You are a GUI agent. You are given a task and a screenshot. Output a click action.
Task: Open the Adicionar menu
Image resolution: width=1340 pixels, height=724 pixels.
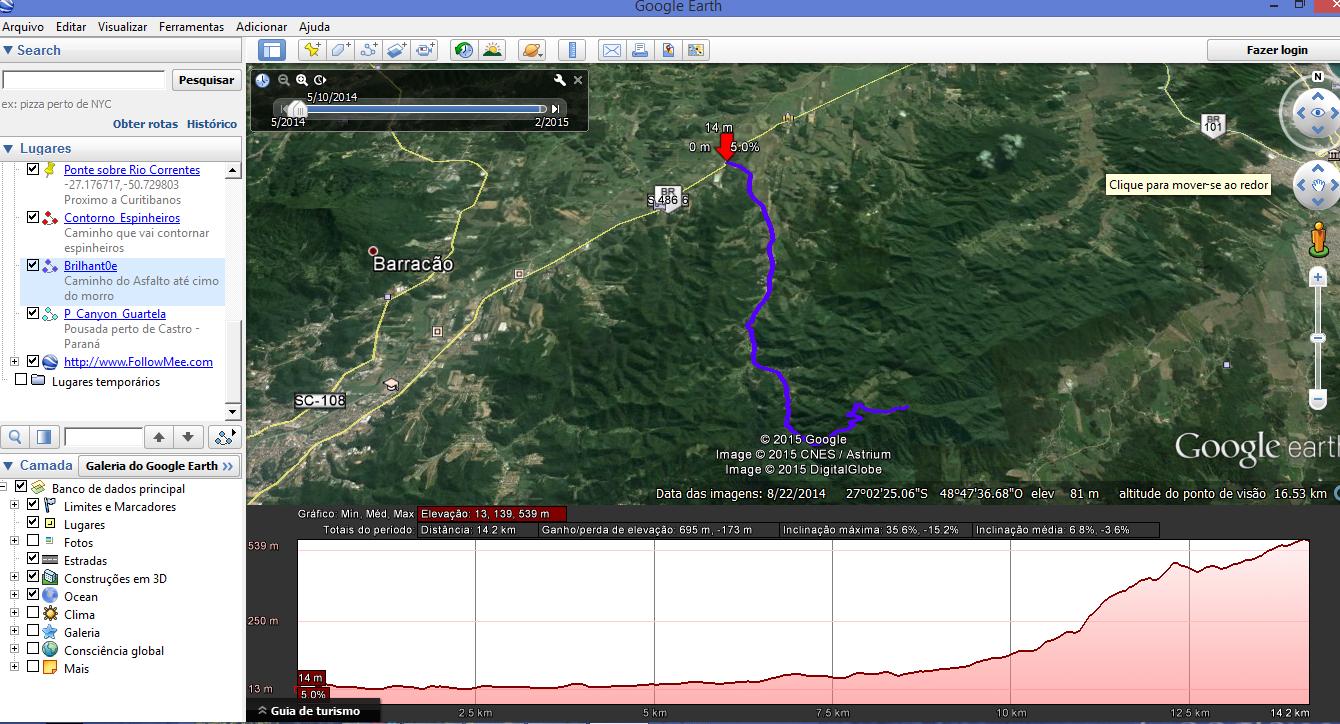(261, 27)
